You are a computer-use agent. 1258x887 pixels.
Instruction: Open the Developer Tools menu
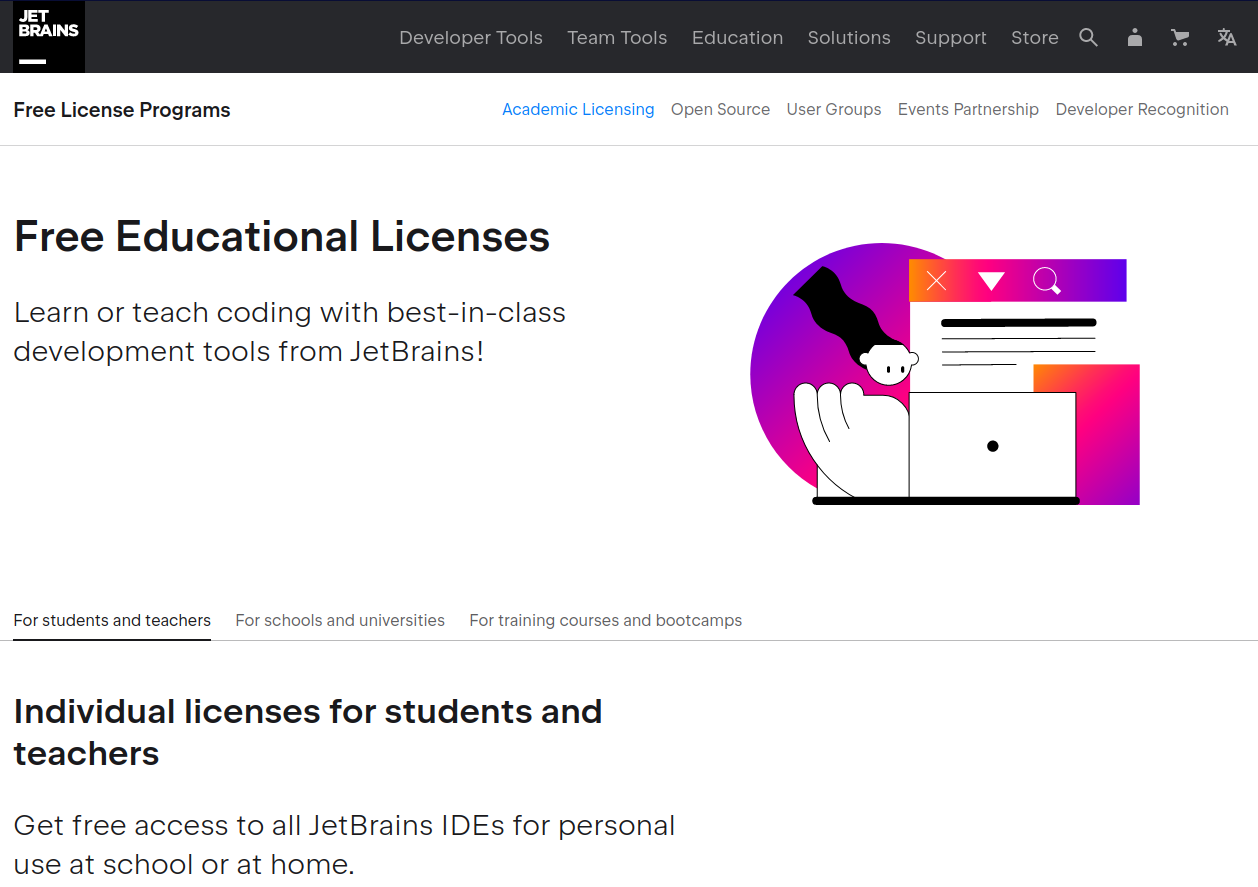pyautogui.click(x=471, y=38)
